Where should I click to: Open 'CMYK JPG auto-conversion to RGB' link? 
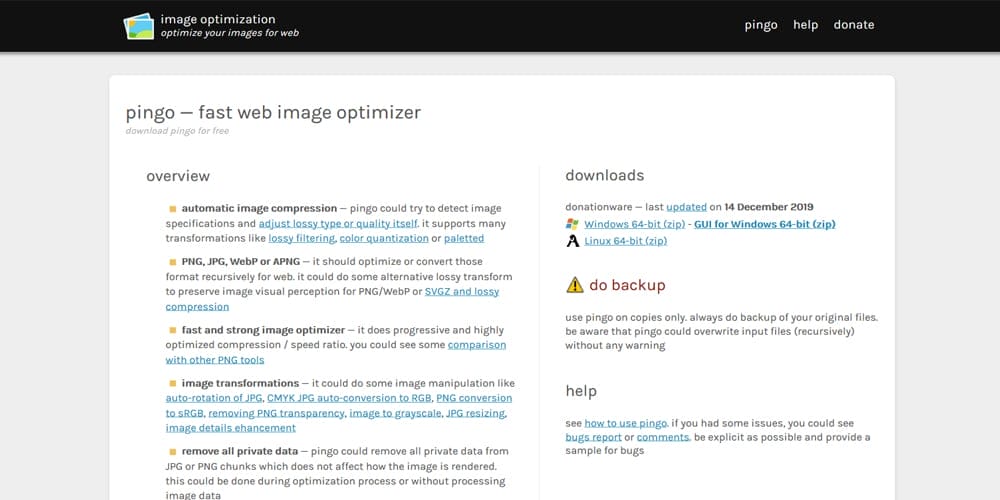pos(349,398)
